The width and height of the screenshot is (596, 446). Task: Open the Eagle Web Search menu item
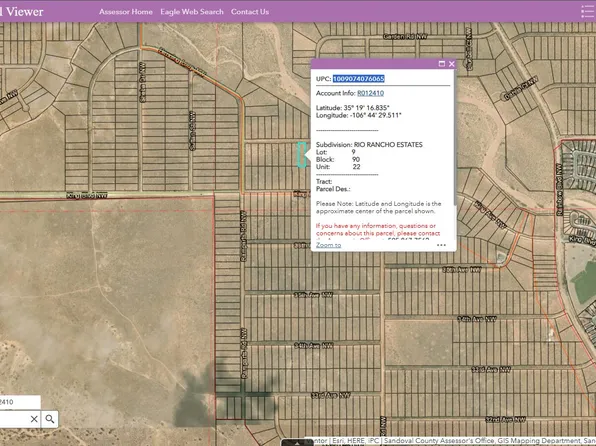coord(192,12)
